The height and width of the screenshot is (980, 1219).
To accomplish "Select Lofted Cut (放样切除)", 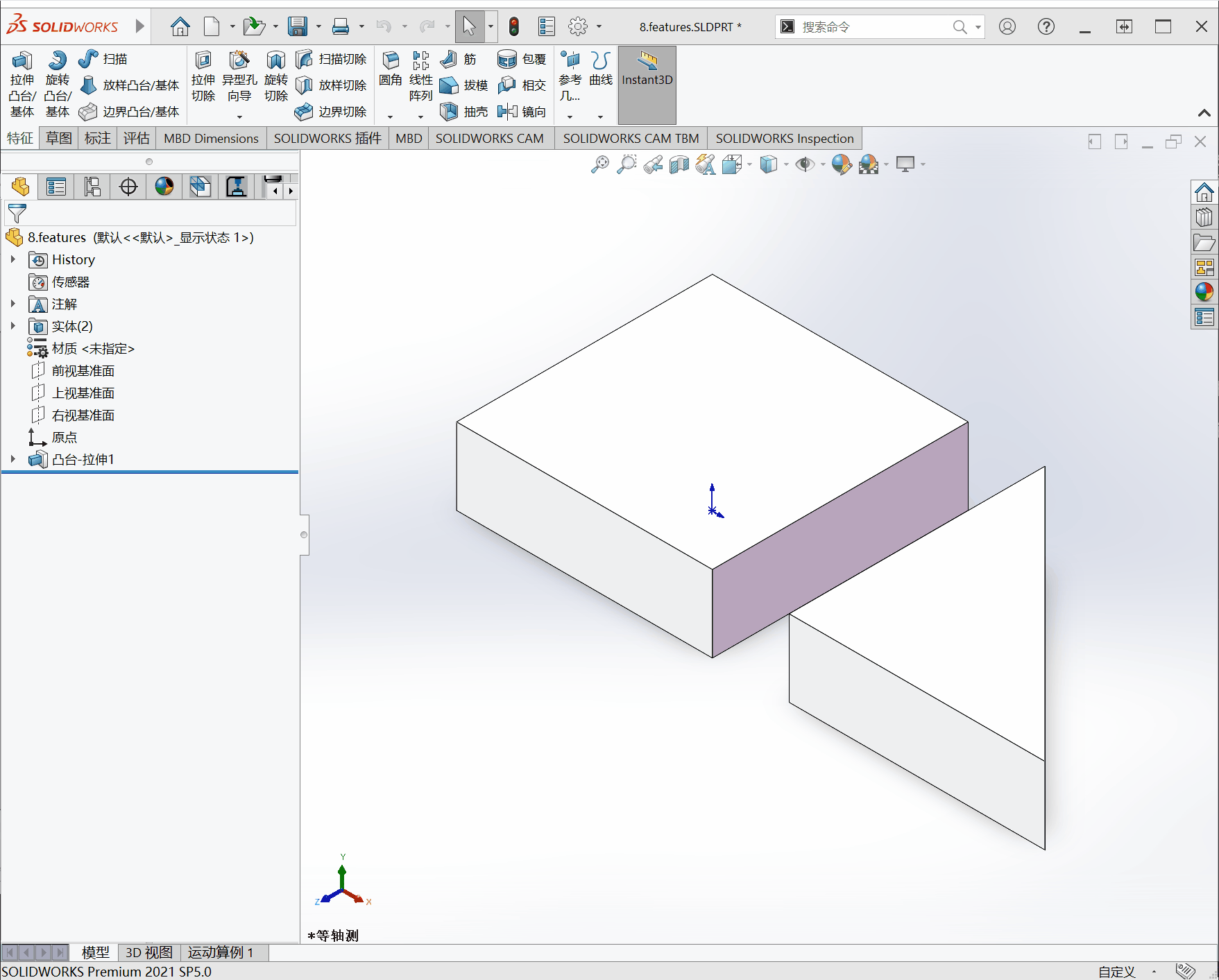I will click(x=331, y=85).
